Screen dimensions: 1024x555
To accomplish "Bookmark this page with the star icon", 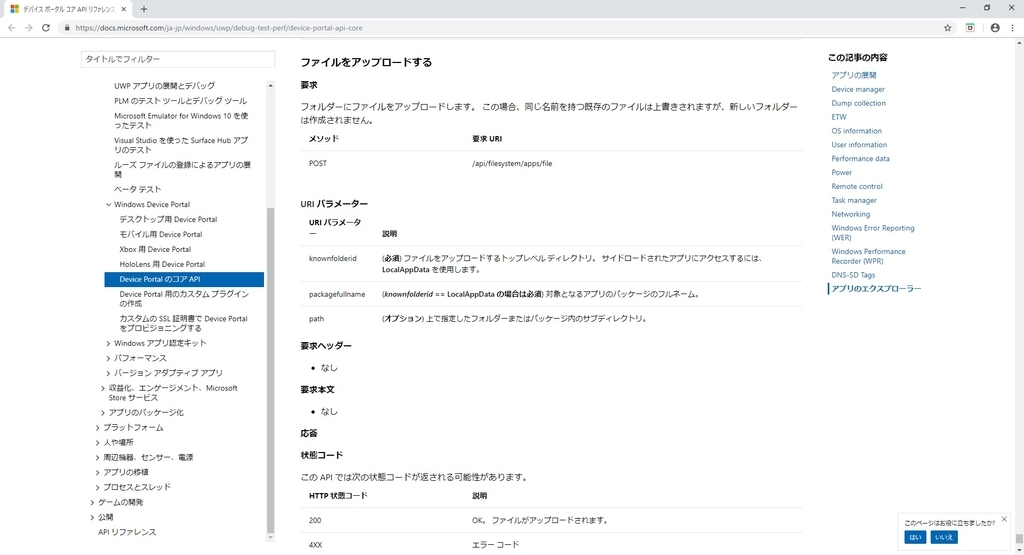I will [x=948, y=28].
